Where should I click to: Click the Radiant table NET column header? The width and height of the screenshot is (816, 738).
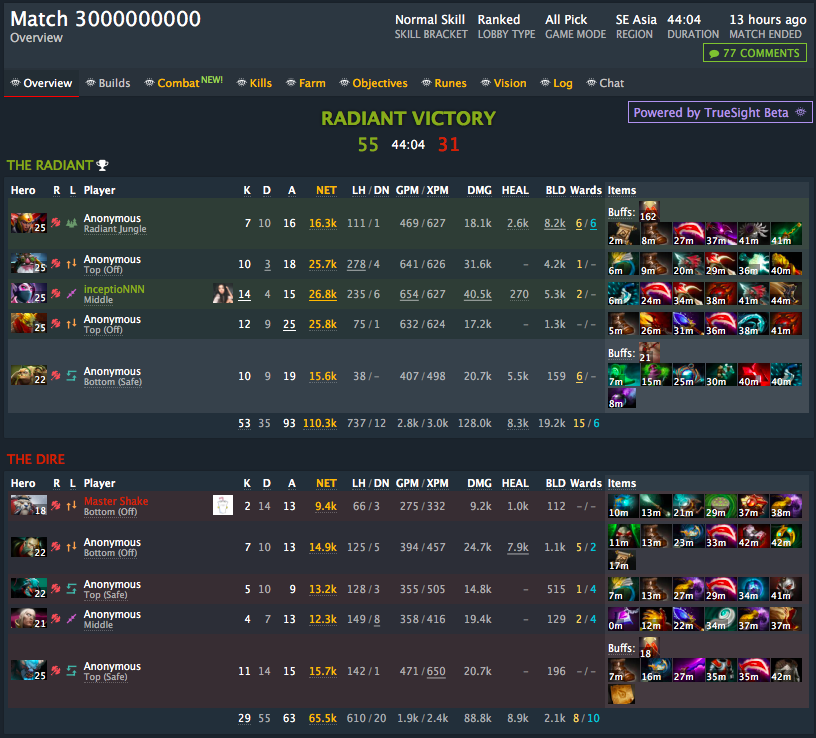[x=326, y=190]
